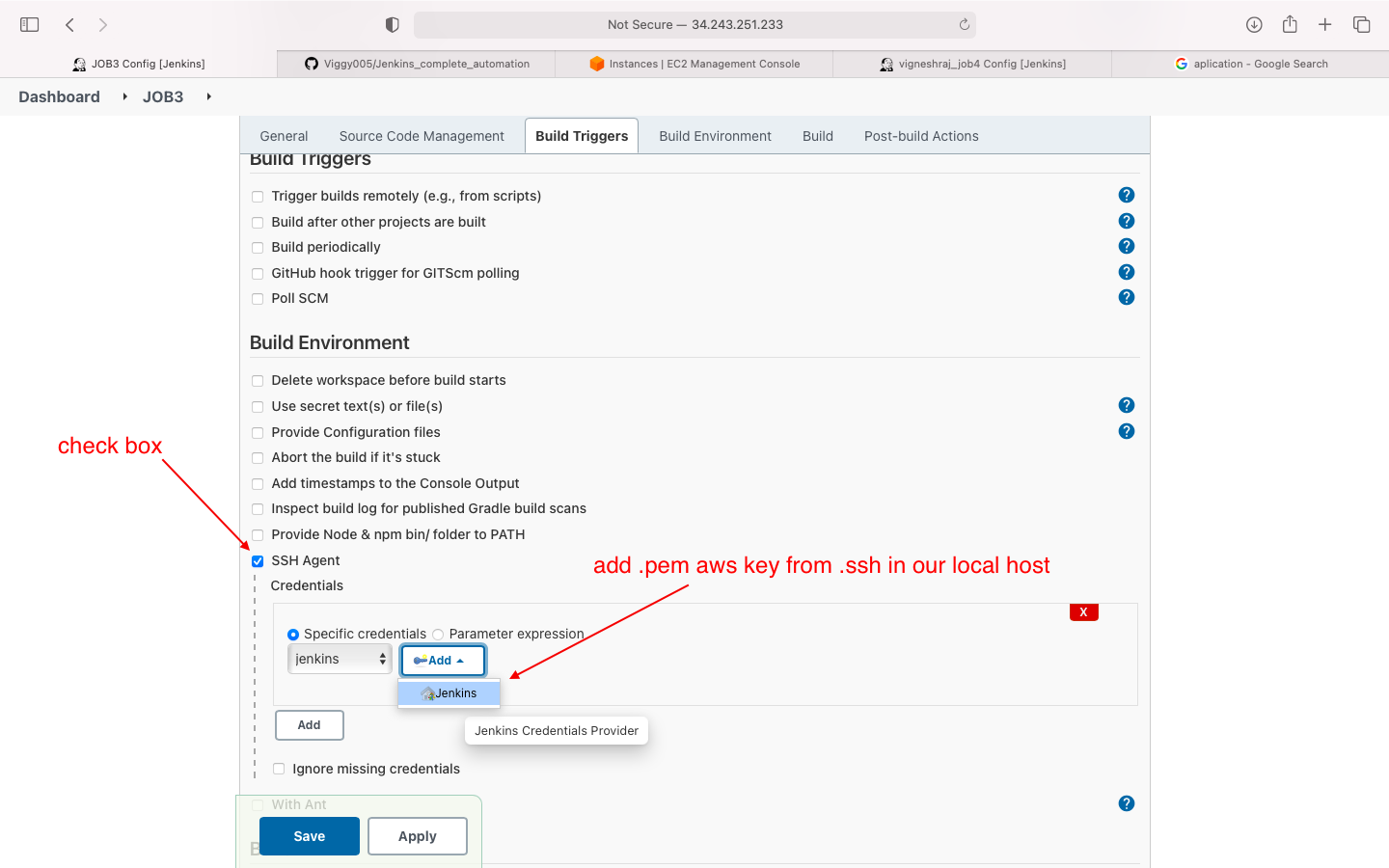Check Use secret text(s) or file(s)

pyautogui.click(x=258, y=407)
